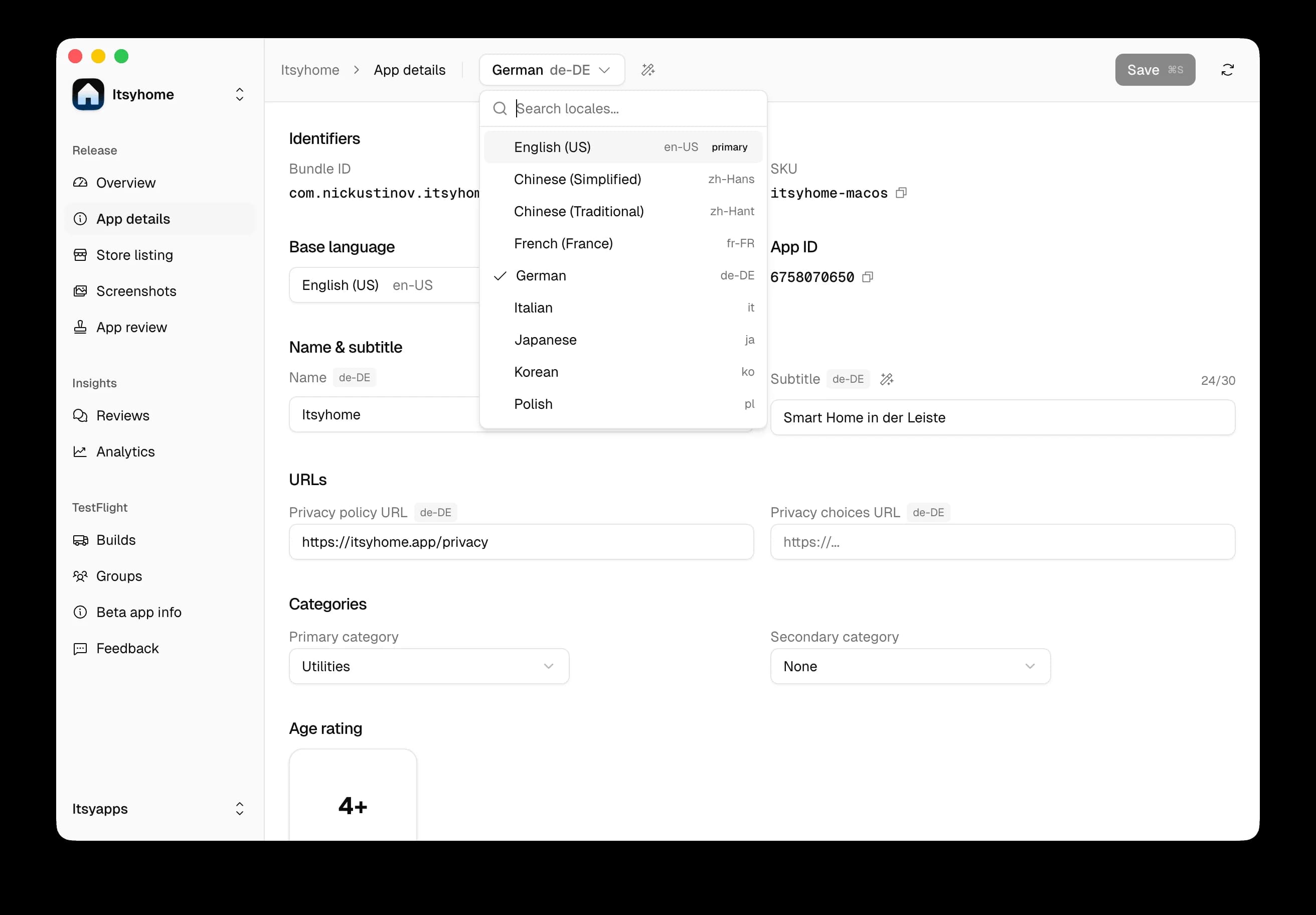
Task: Copy the itsyhome-macos SKU value
Action: point(900,193)
